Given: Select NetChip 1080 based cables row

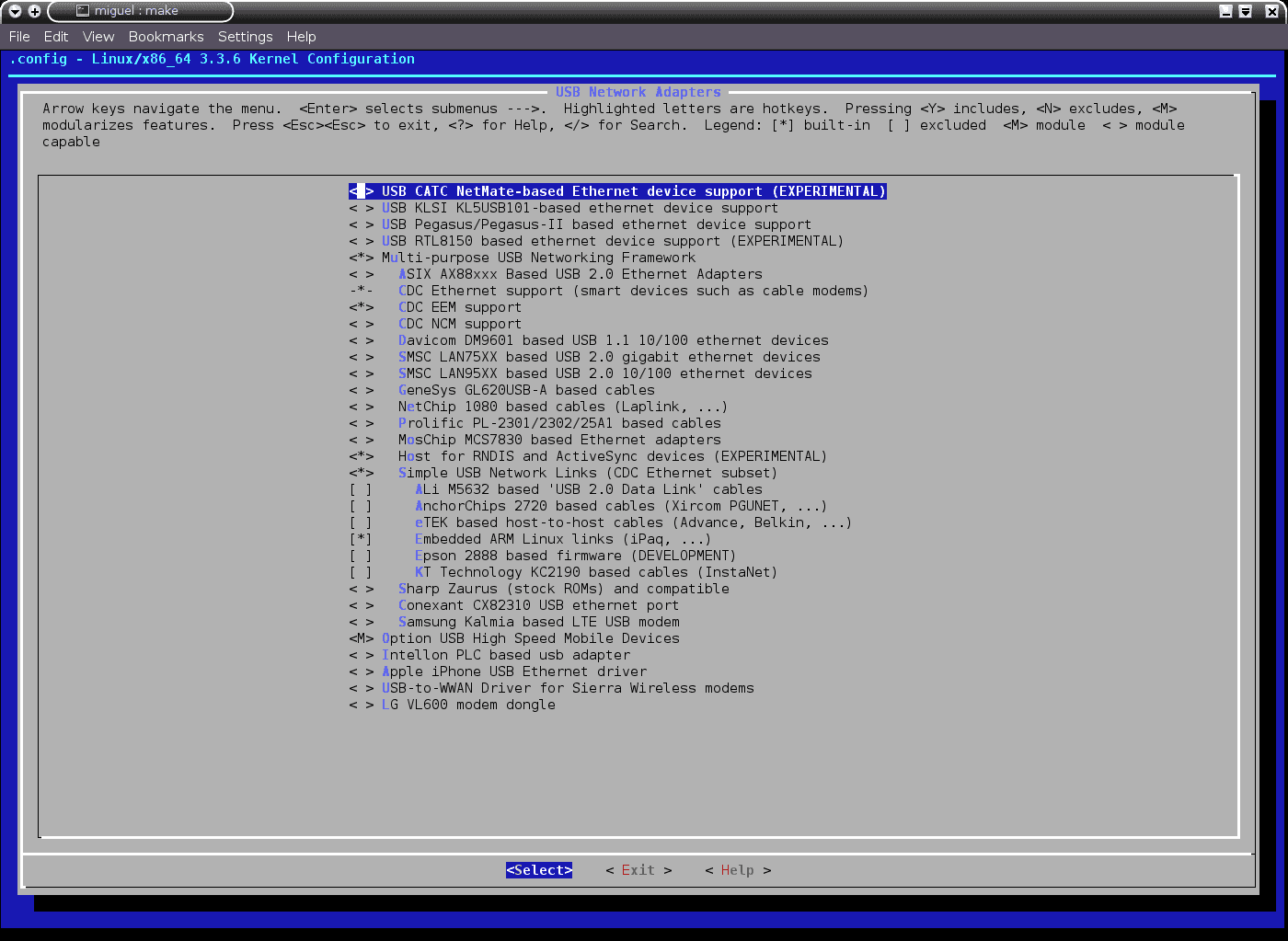Looking at the screenshot, I should (538, 407).
